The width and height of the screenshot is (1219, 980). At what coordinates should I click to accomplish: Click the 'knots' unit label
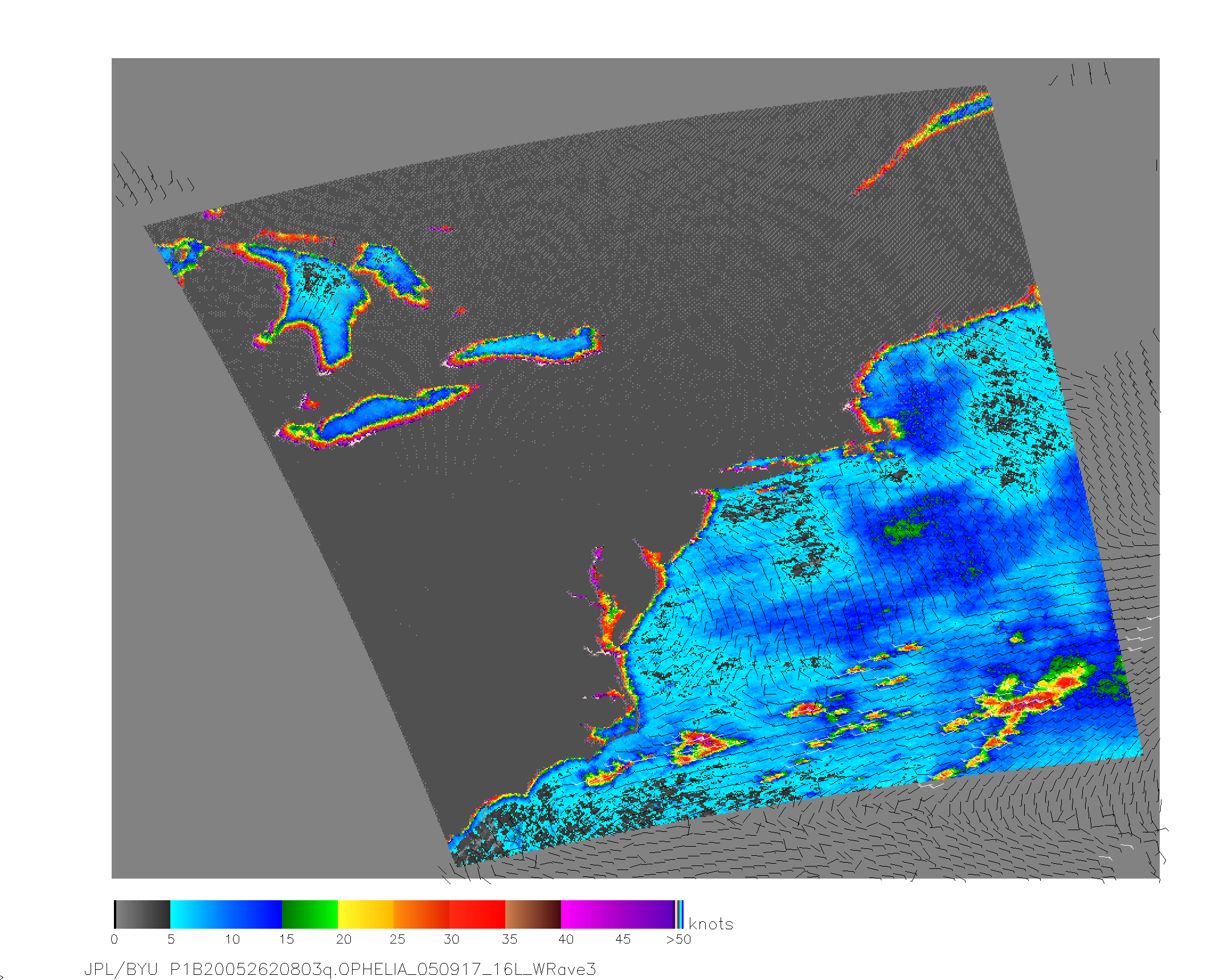tap(711, 924)
